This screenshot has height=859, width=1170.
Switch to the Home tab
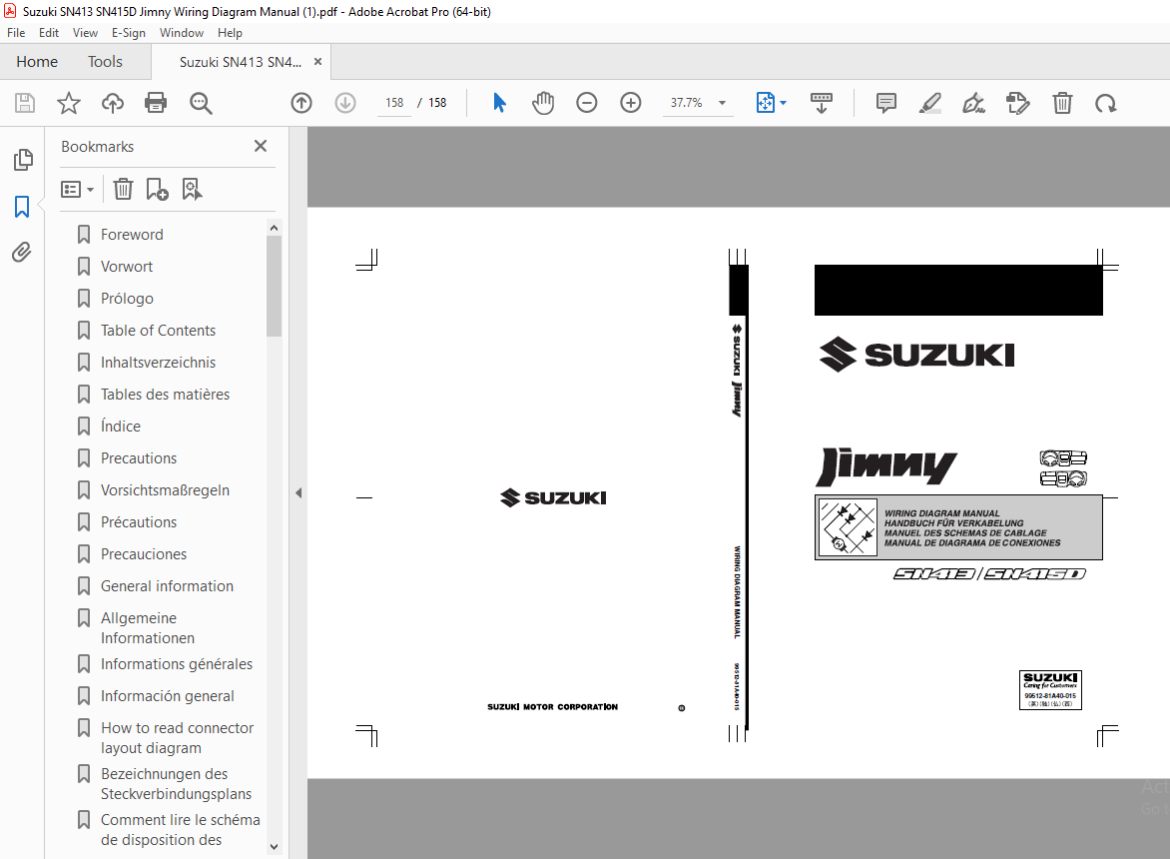[37, 62]
